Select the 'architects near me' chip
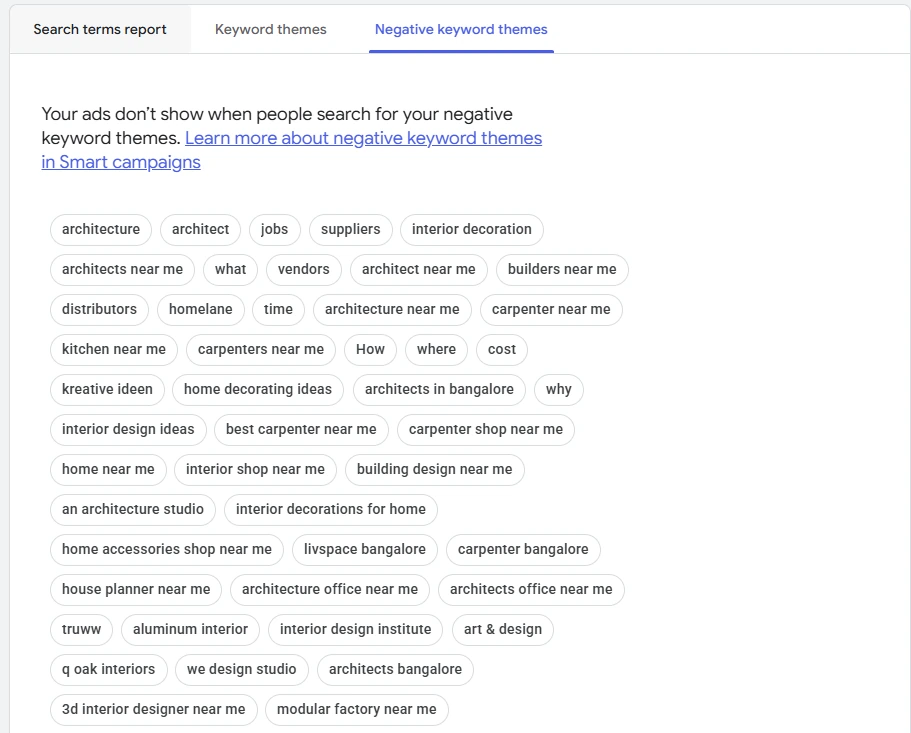 [122, 270]
